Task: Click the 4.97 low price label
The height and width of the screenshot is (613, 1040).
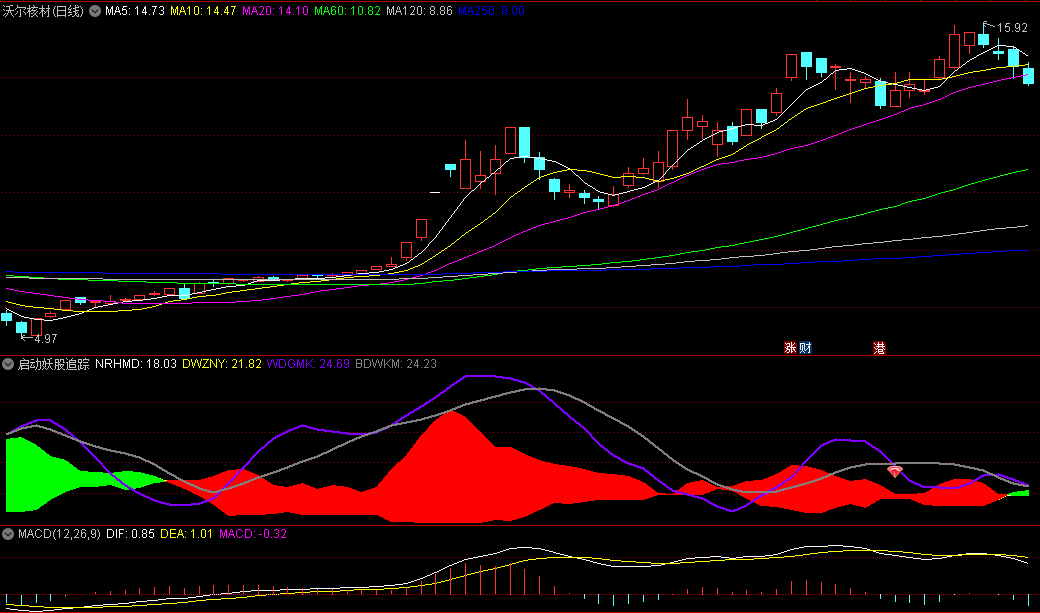Action: tap(46, 338)
